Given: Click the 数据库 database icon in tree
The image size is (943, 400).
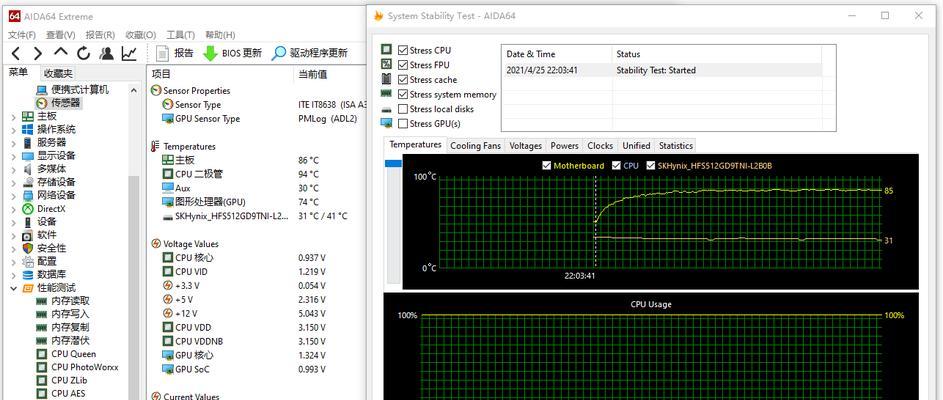Looking at the screenshot, I should tap(28, 275).
